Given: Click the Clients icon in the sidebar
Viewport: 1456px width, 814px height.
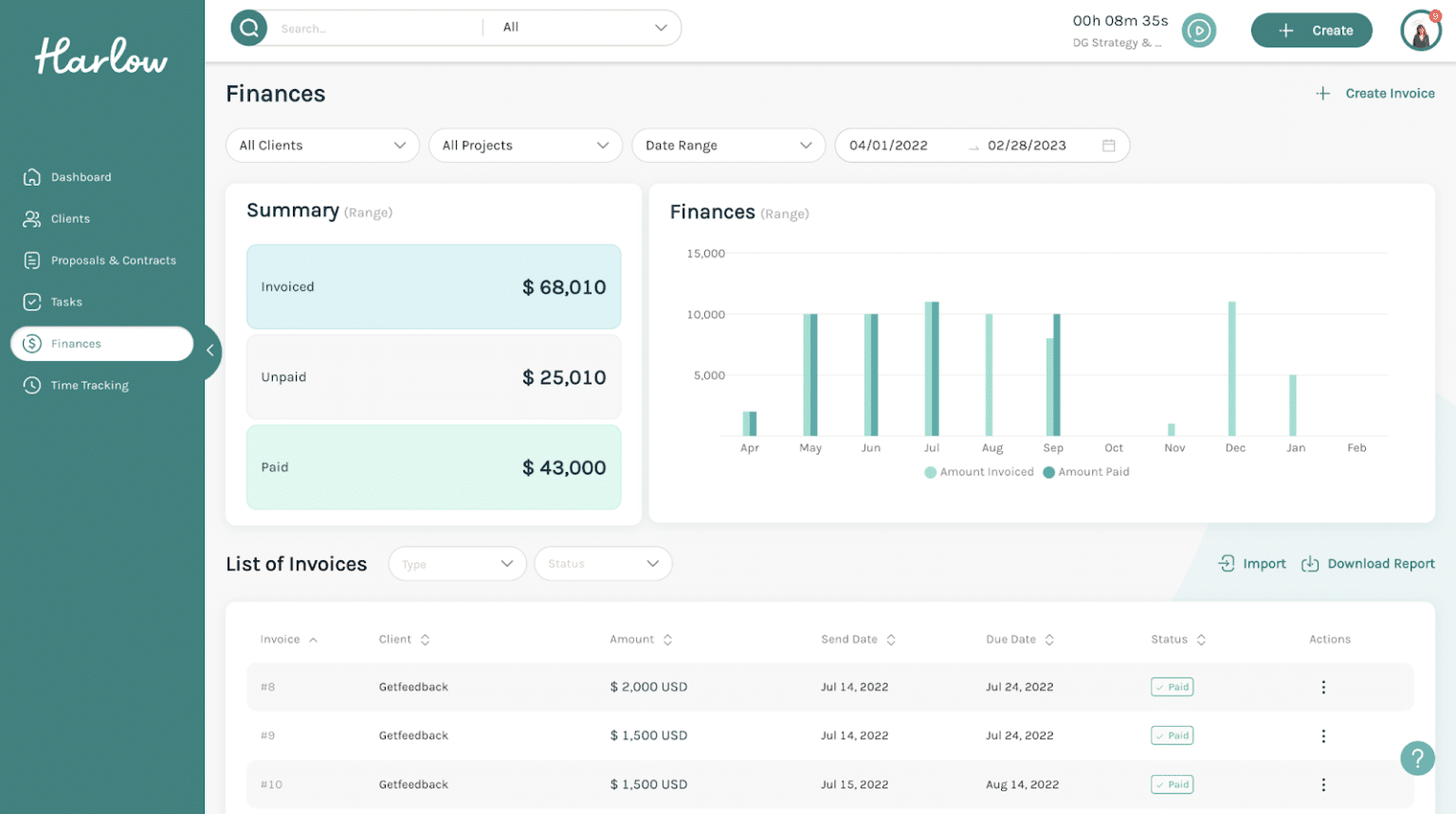Looking at the screenshot, I should [x=31, y=218].
